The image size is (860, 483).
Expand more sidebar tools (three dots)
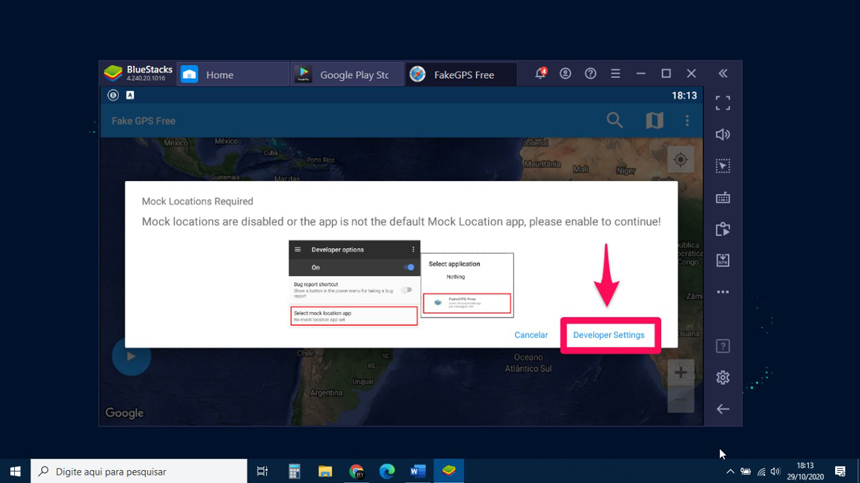[x=723, y=292]
